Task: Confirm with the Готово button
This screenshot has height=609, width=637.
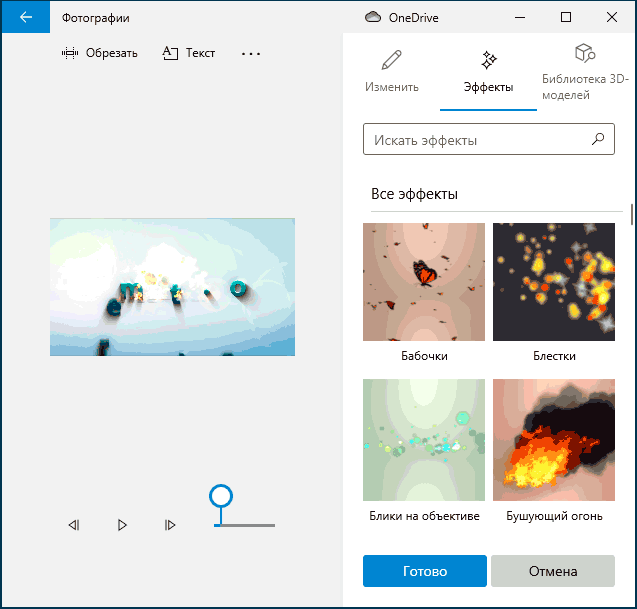Action: tap(425, 571)
